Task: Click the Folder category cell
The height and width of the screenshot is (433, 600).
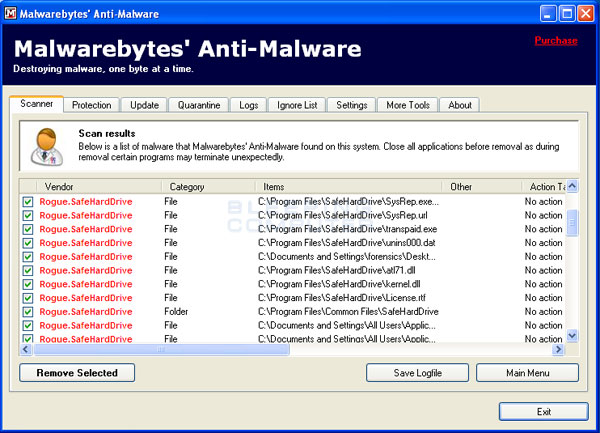Action: [x=176, y=312]
